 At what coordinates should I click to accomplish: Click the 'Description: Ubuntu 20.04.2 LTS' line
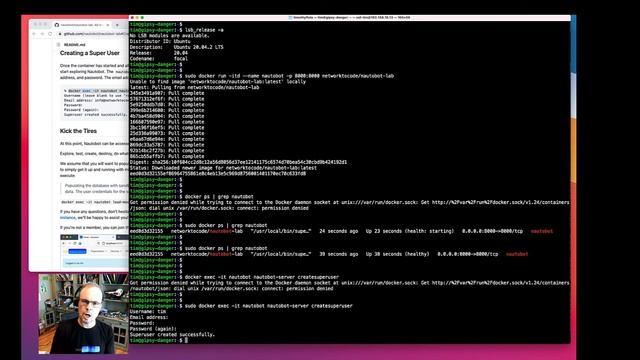177,47
